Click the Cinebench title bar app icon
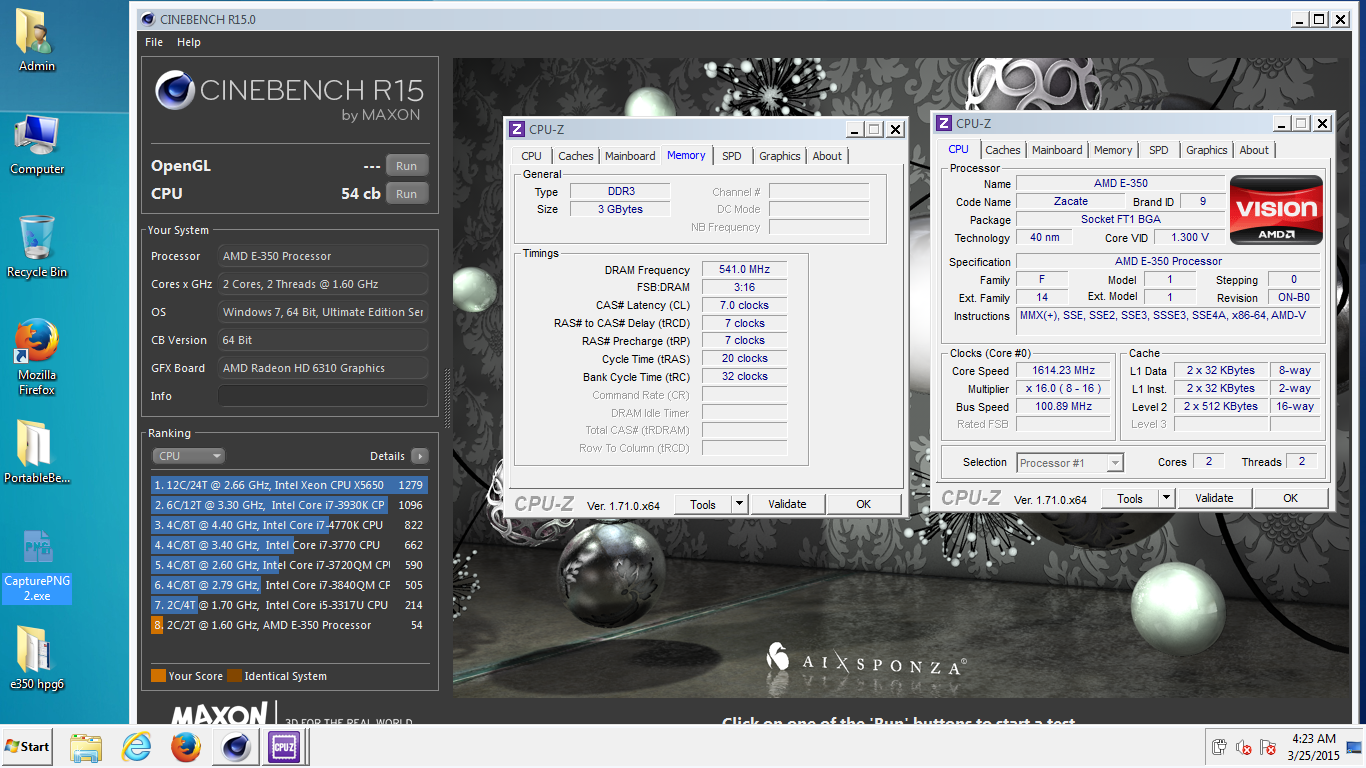1366x768 pixels. [148, 18]
